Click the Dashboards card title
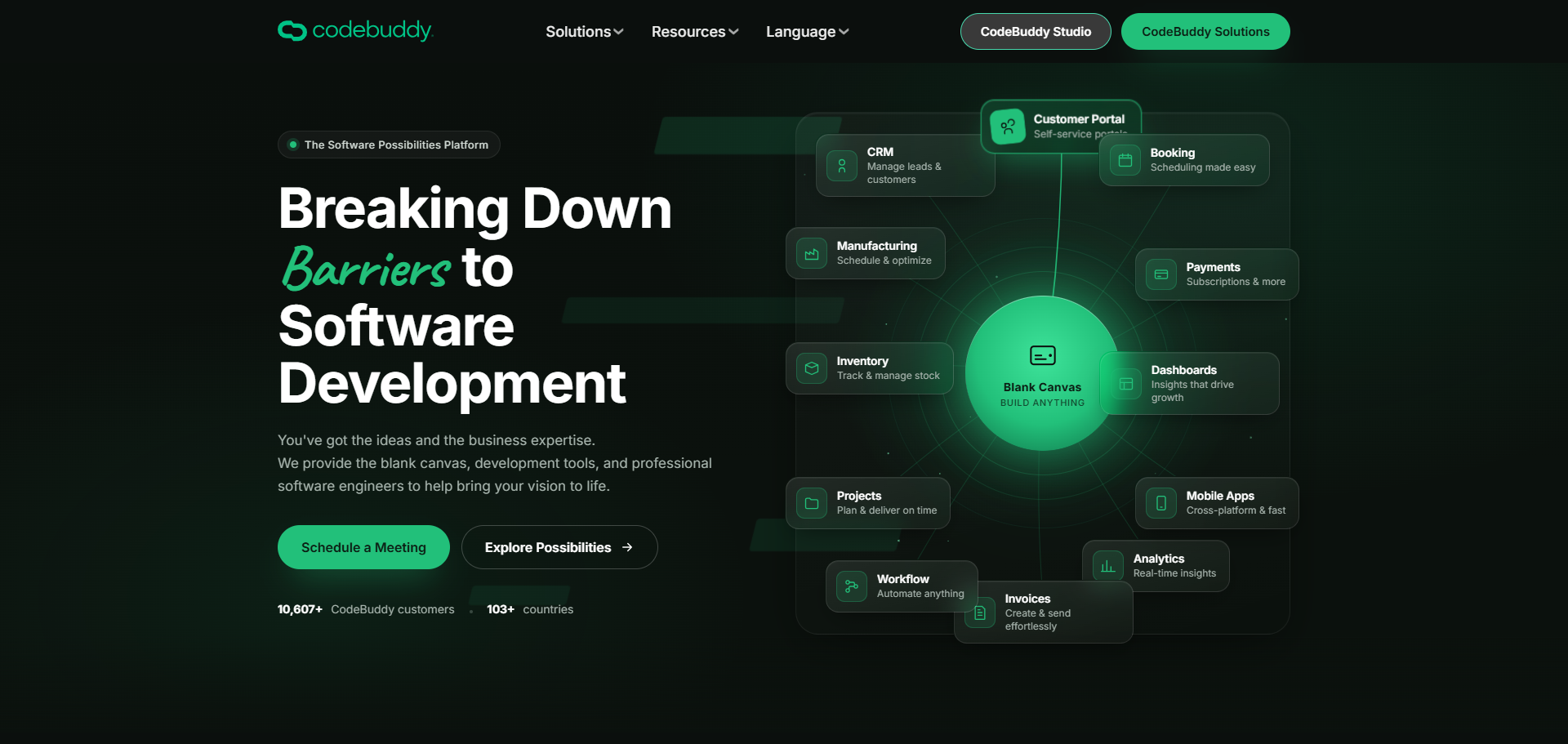This screenshot has width=1568, height=744. (x=1183, y=370)
